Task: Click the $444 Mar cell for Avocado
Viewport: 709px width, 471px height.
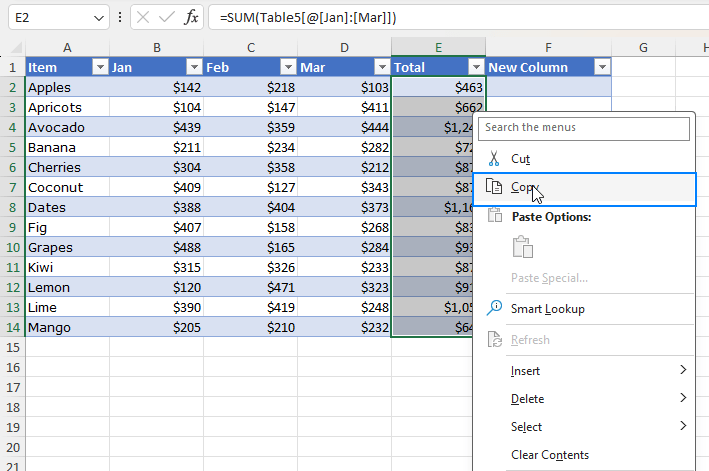Action: point(344,127)
